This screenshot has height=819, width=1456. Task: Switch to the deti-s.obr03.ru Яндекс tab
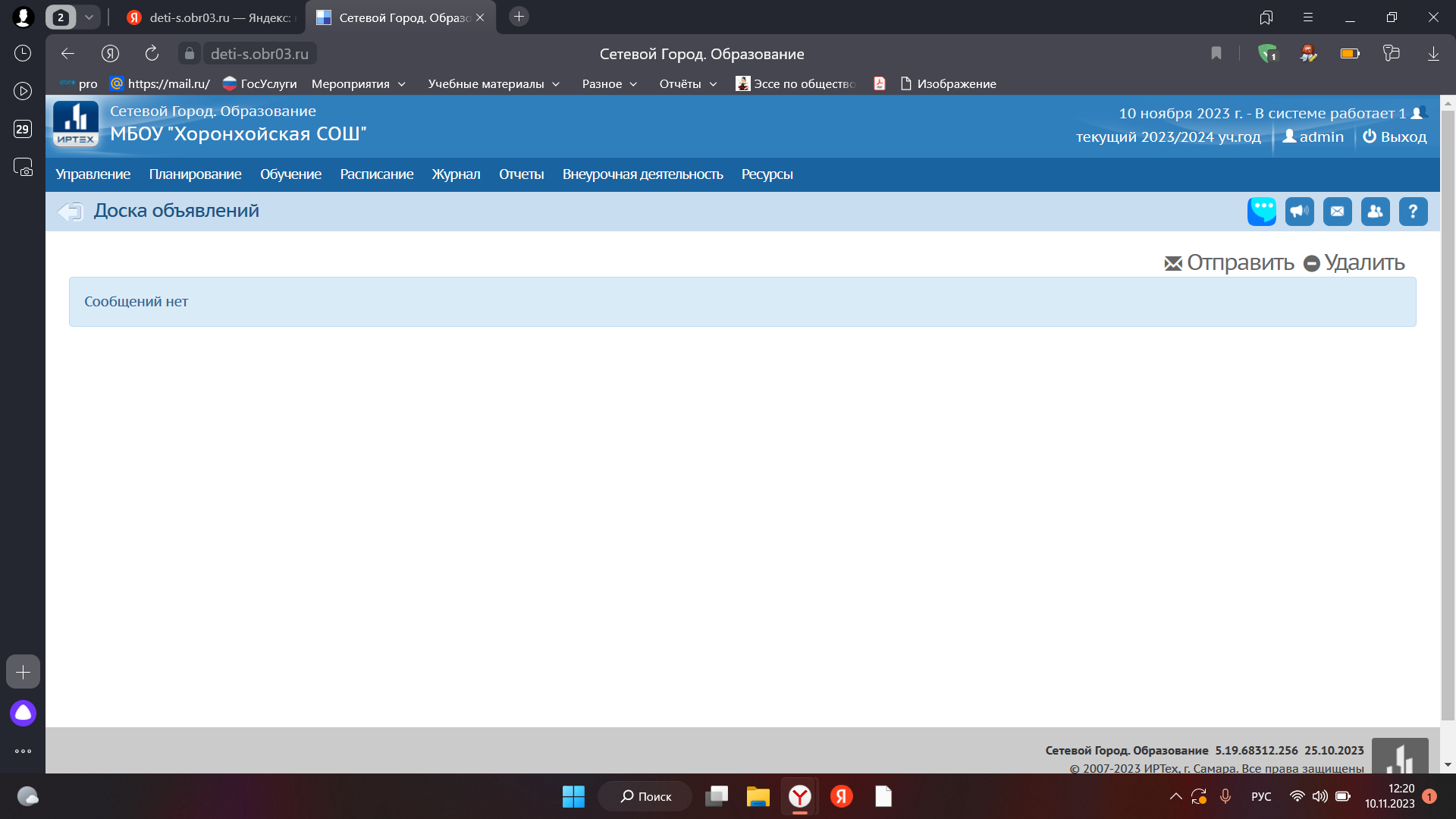[x=210, y=17]
